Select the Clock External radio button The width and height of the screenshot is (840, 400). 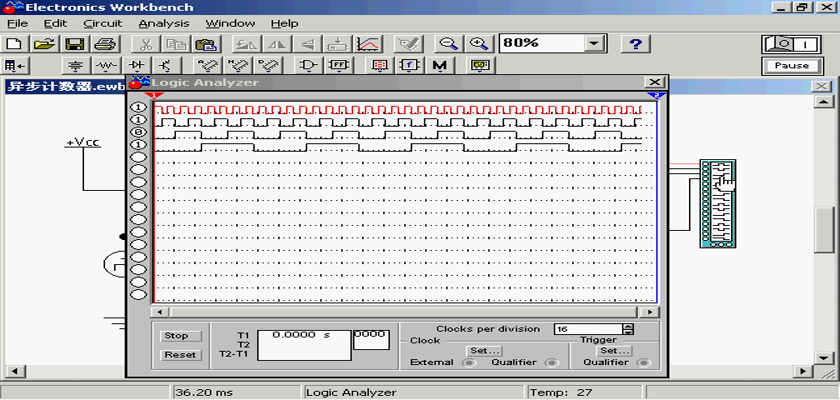coord(467,363)
